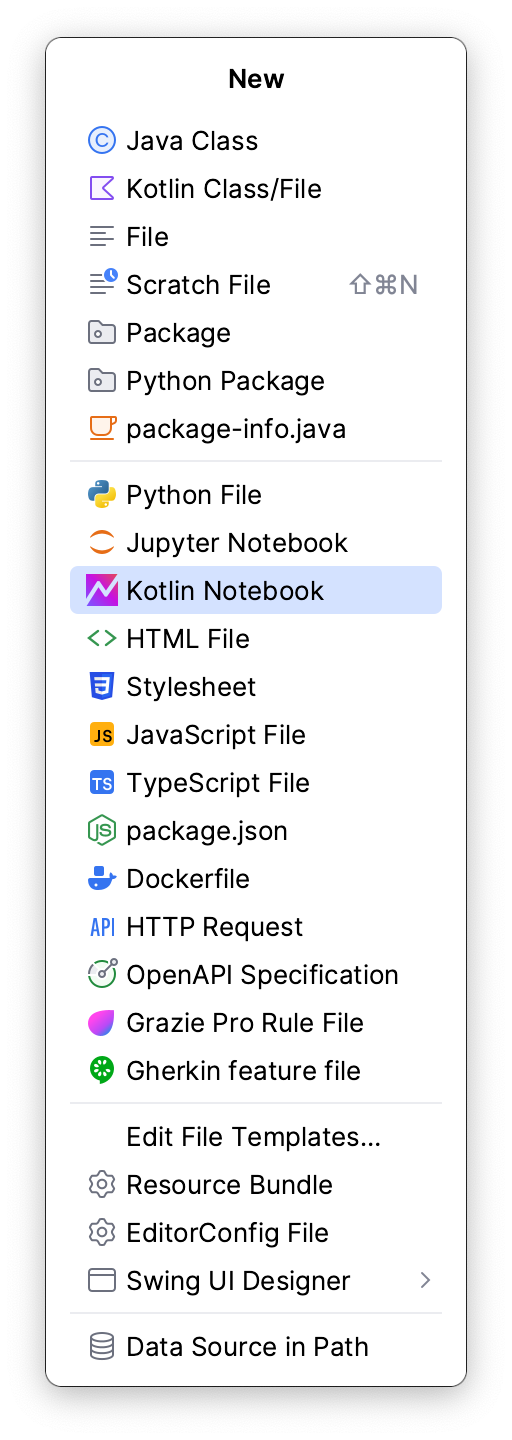
Task: Click the TypeScript File TS icon
Action: [102, 783]
